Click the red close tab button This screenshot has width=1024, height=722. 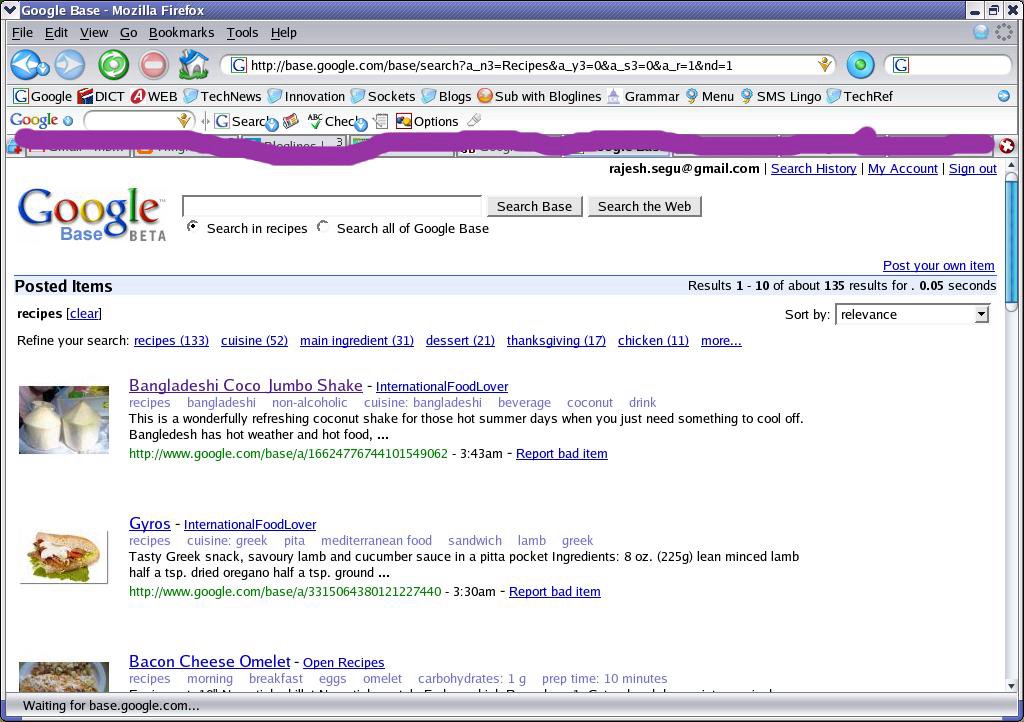coord(1006,146)
